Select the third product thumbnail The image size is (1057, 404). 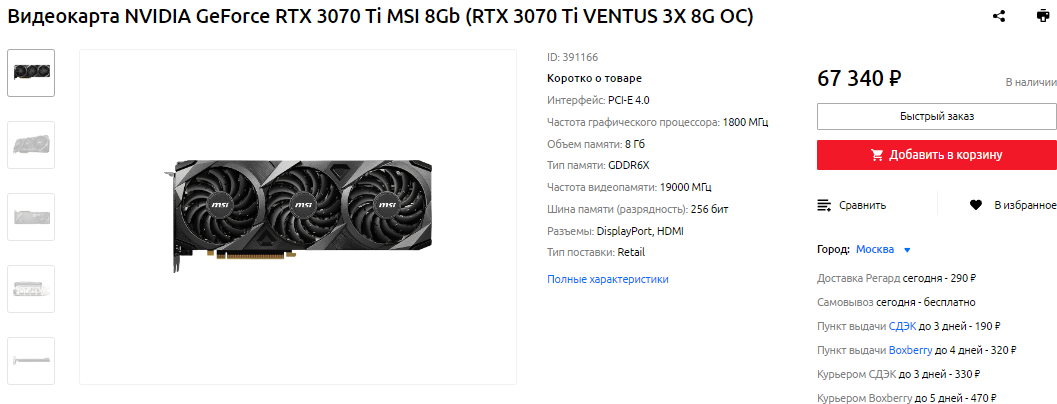point(31,217)
